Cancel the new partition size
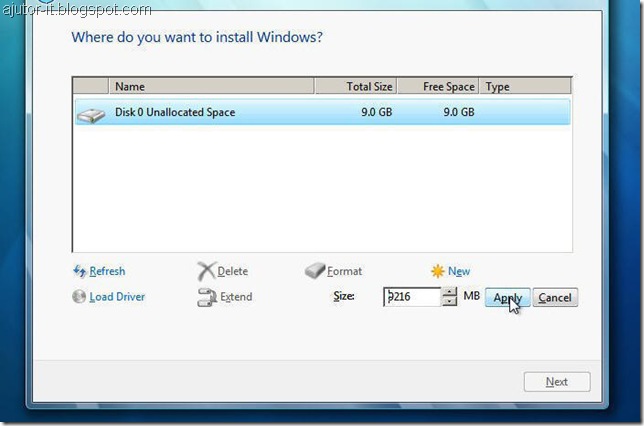Viewport: 644px width, 426px height. click(x=555, y=297)
